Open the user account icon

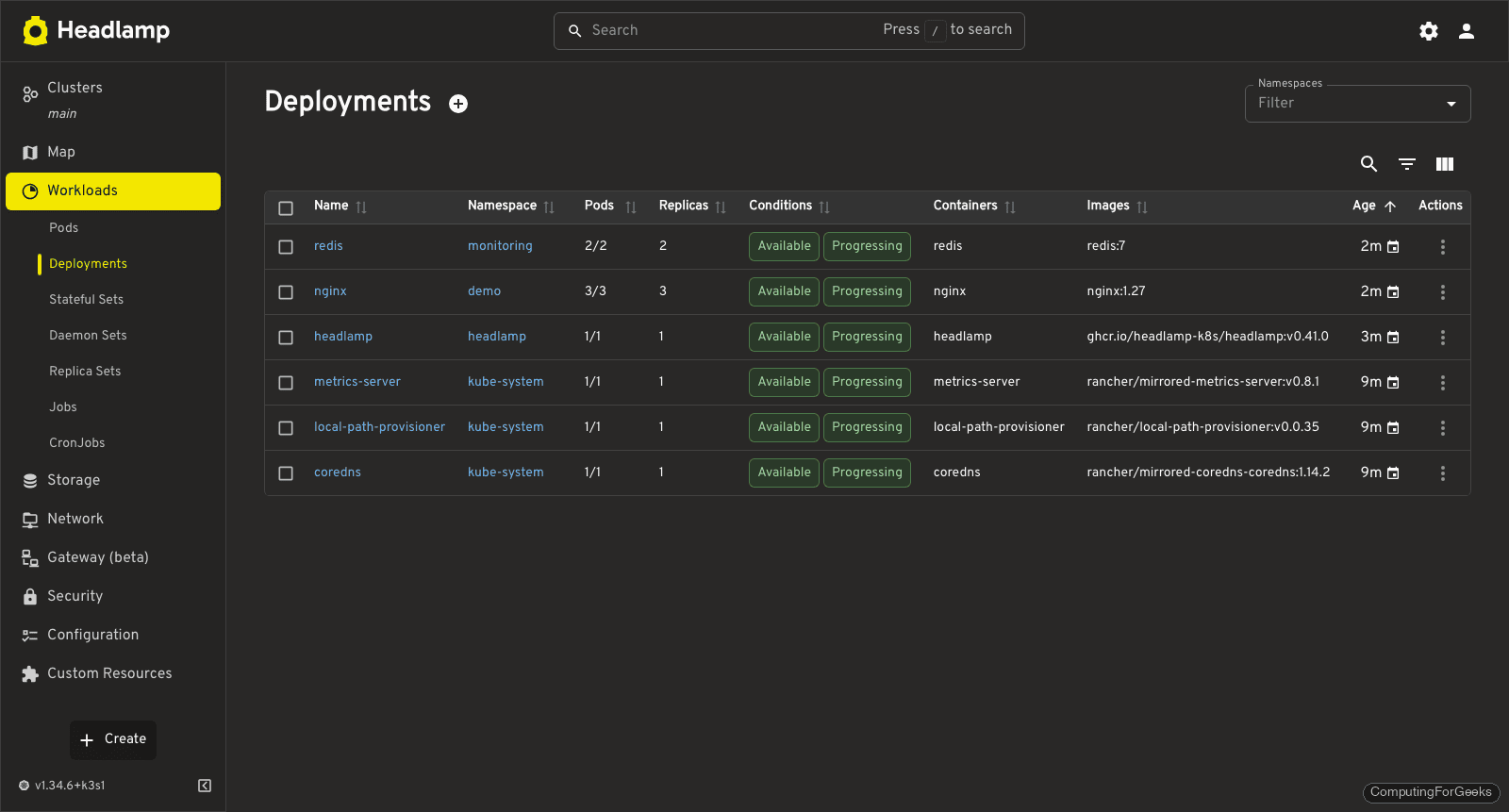pos(1467,31)
